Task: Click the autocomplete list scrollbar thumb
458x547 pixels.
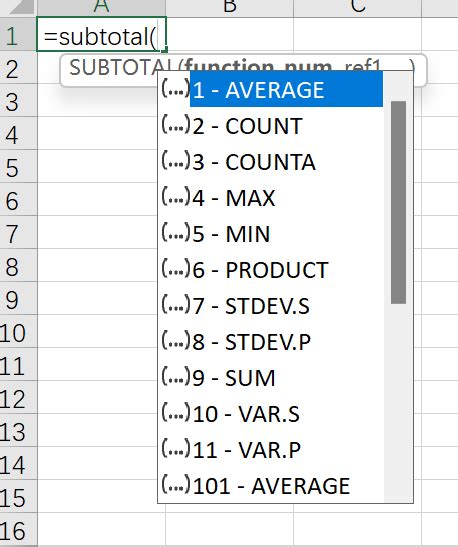Action: [398, 202]
